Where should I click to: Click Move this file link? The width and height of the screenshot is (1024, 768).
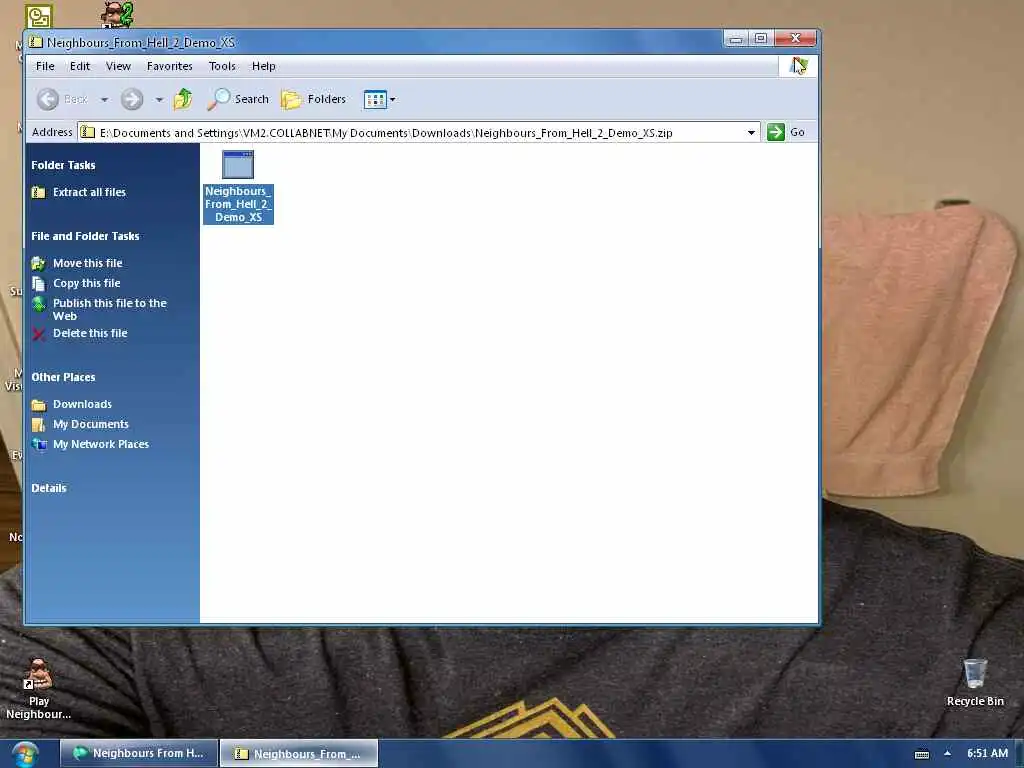pos(88,263)
